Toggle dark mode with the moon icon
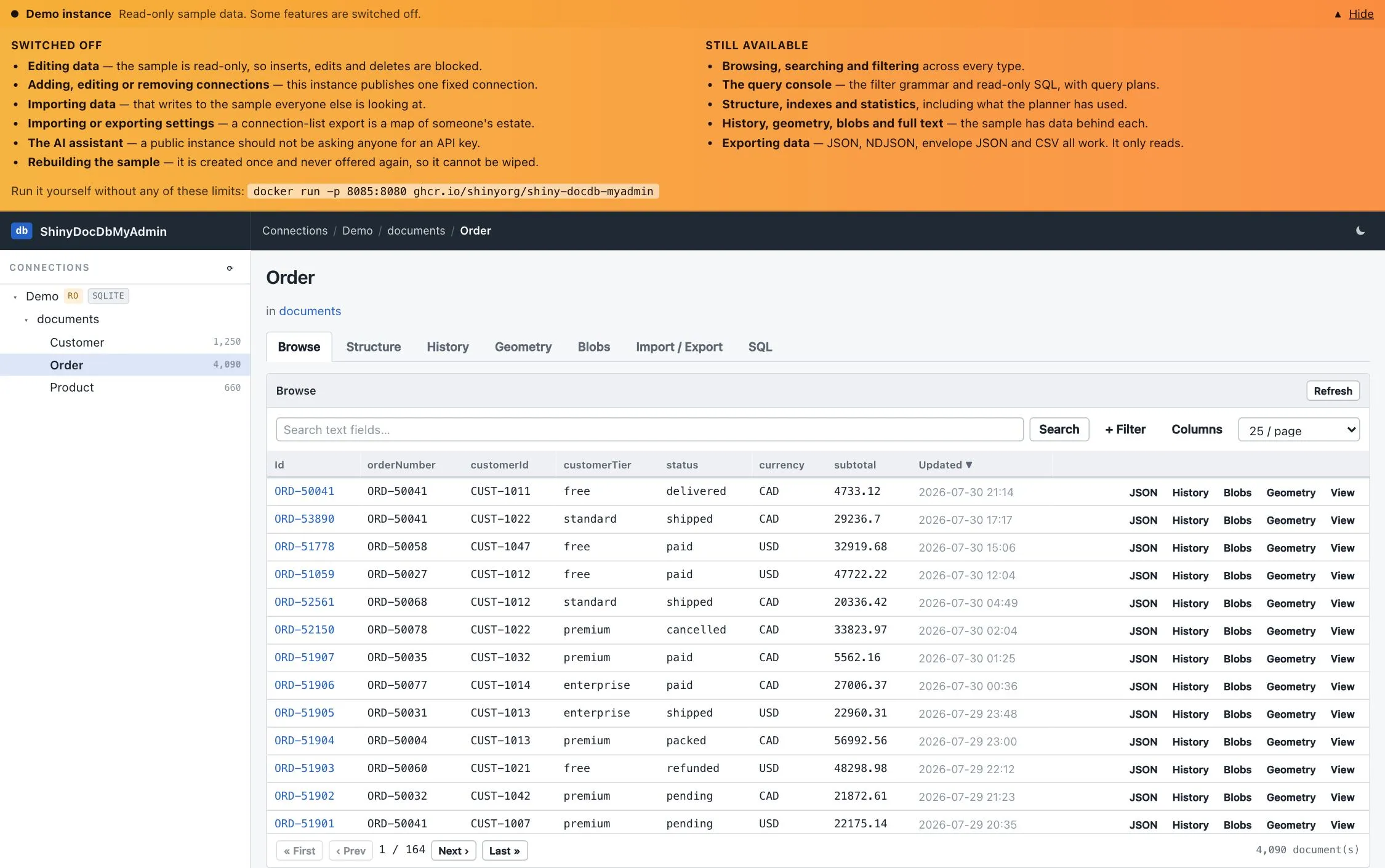 [1360, 231]
